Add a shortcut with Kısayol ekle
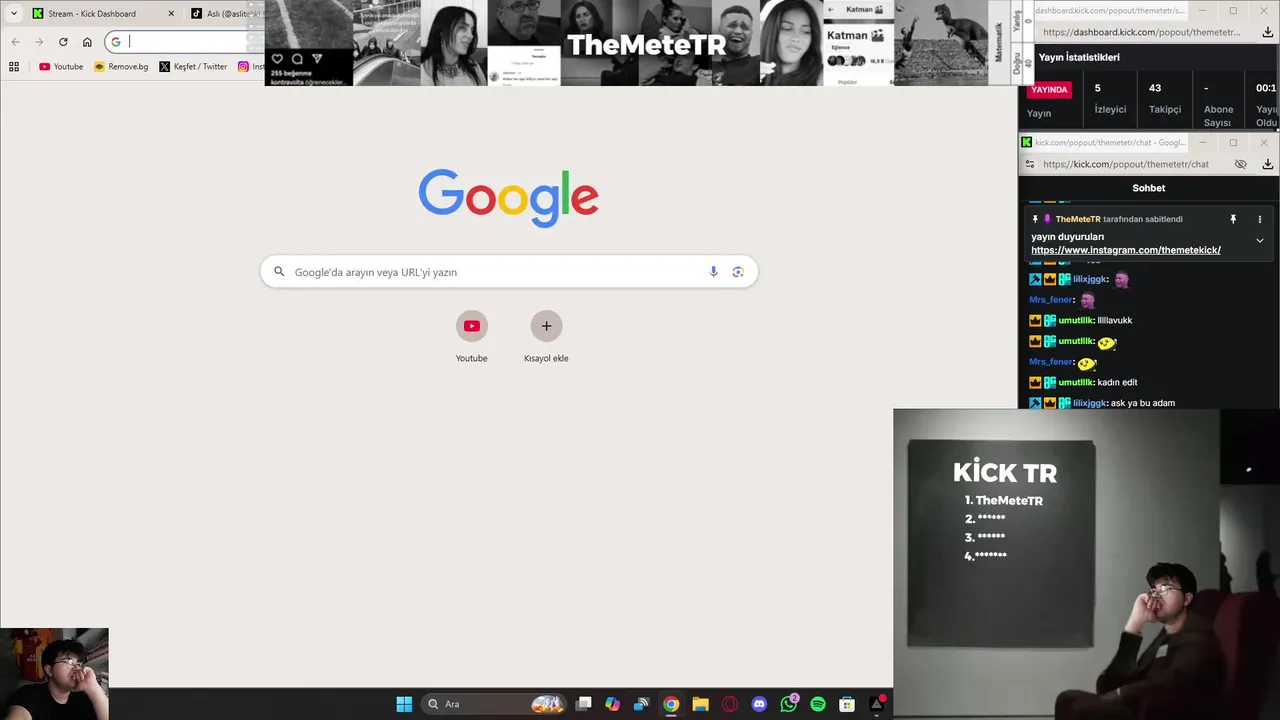 coord(546,337)
